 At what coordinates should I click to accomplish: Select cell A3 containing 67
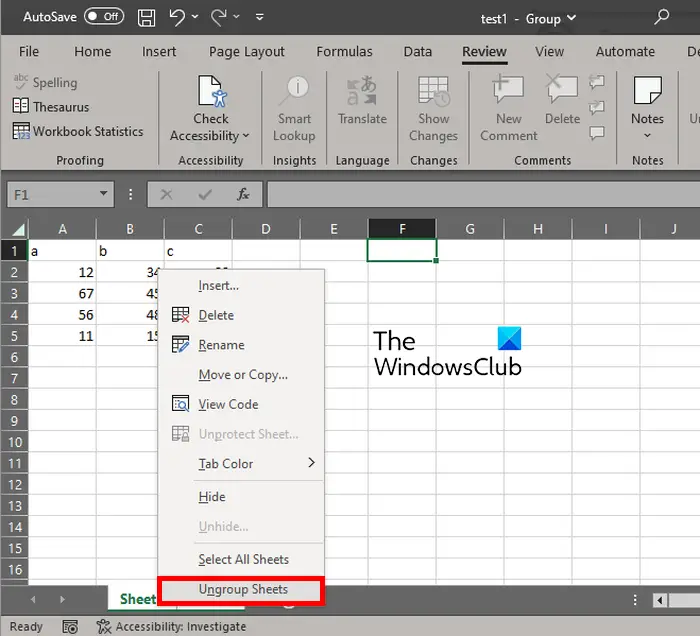[x=62, y=294]
